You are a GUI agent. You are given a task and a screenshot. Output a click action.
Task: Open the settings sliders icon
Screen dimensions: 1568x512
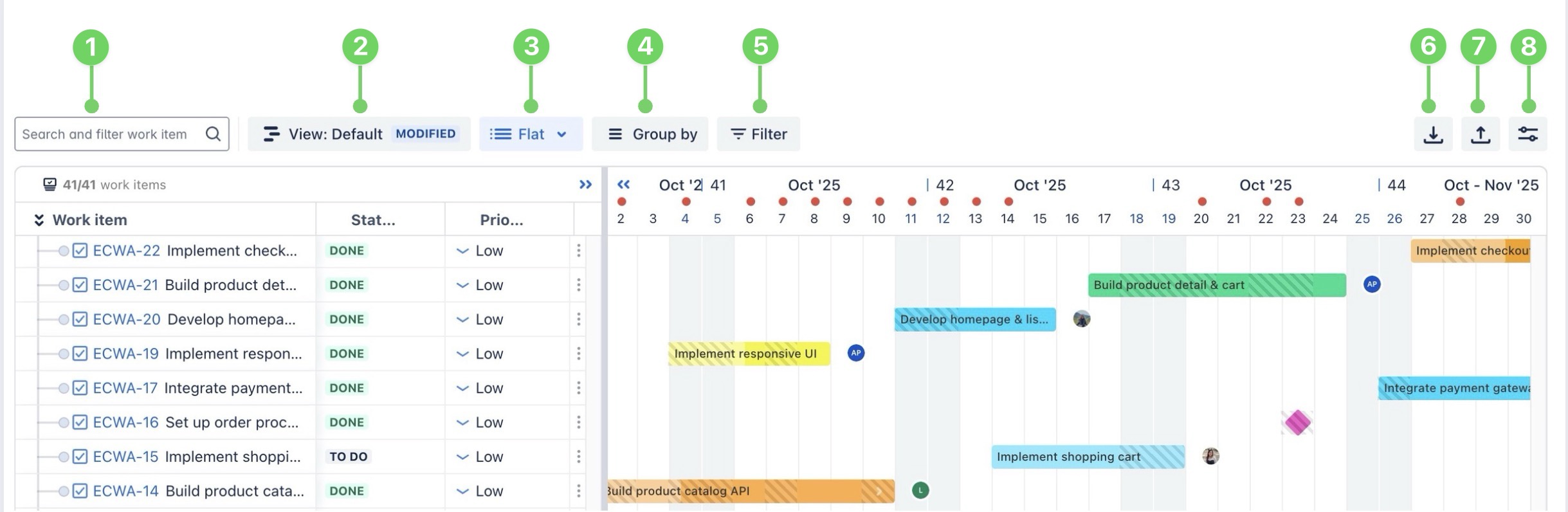pos(1528,134)
